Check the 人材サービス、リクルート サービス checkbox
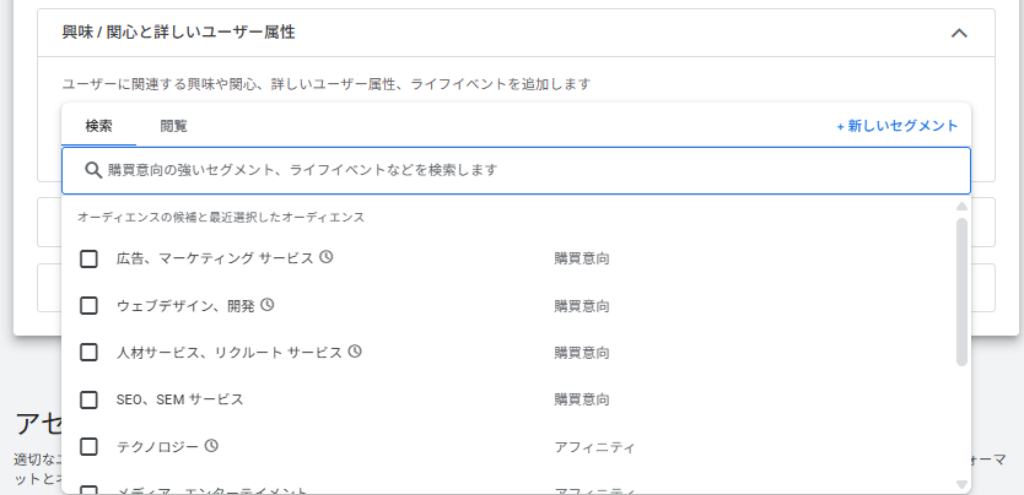Viewport: 1024px width, 495px height. coord(89,353)
